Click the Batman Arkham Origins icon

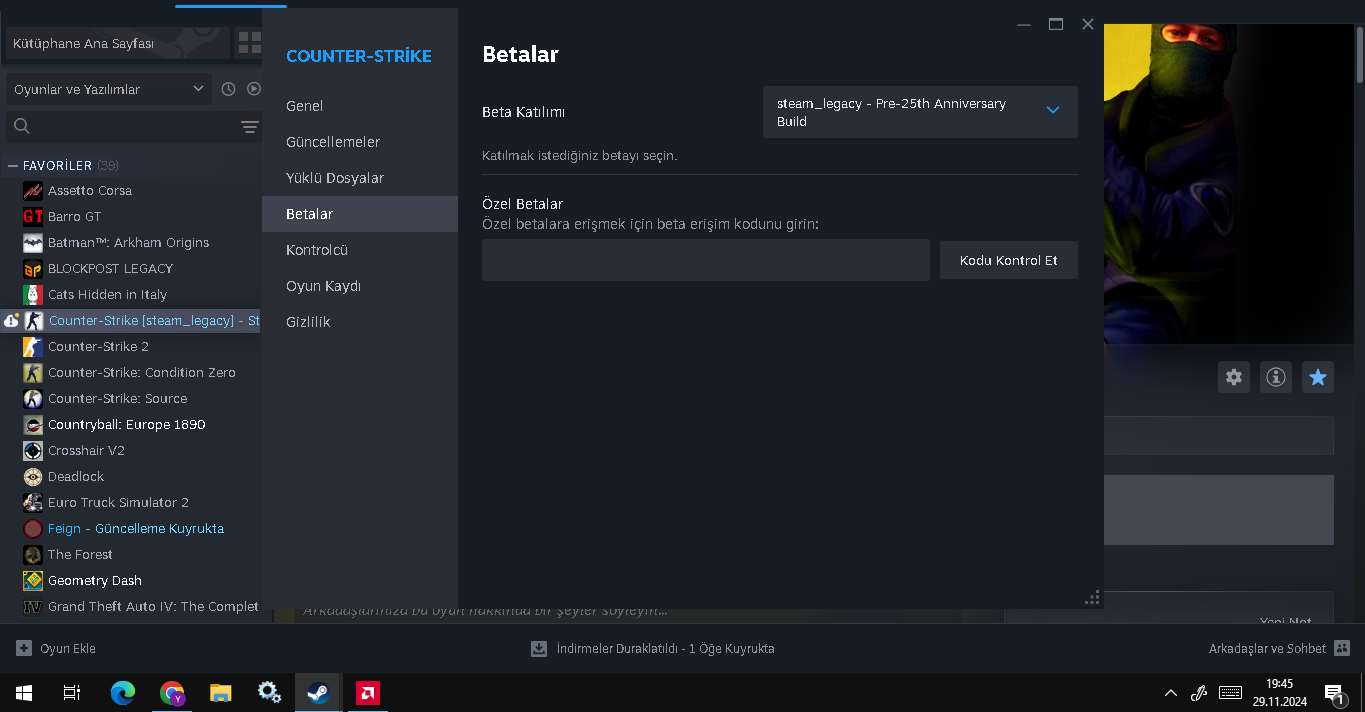pos(33,242)
